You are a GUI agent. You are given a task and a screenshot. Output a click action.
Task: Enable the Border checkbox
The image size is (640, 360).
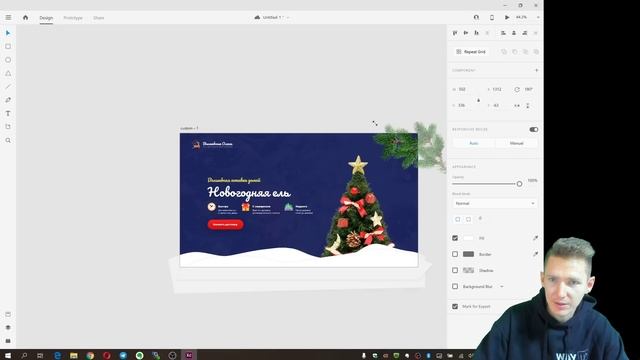[455, 254]
